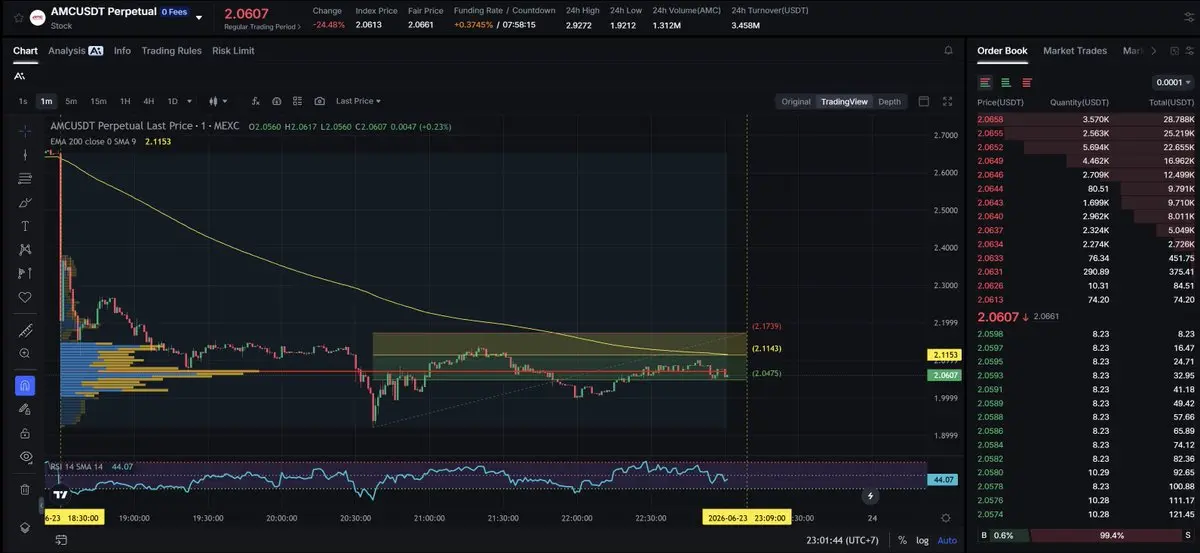Toggle percentage scale % button
The width and height of the screenshot is (1200, 553).
(x=902, y=540)
